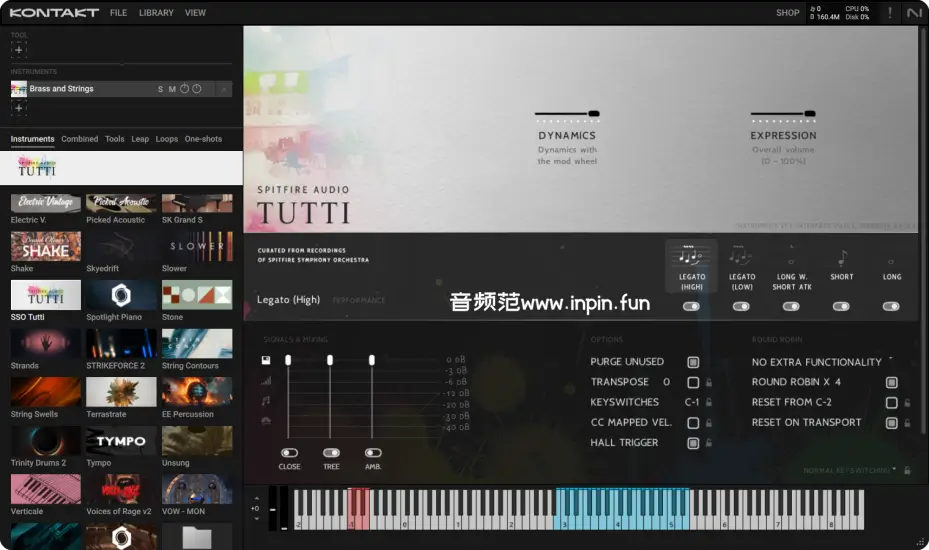Open the SHOP link

[787, 12]
